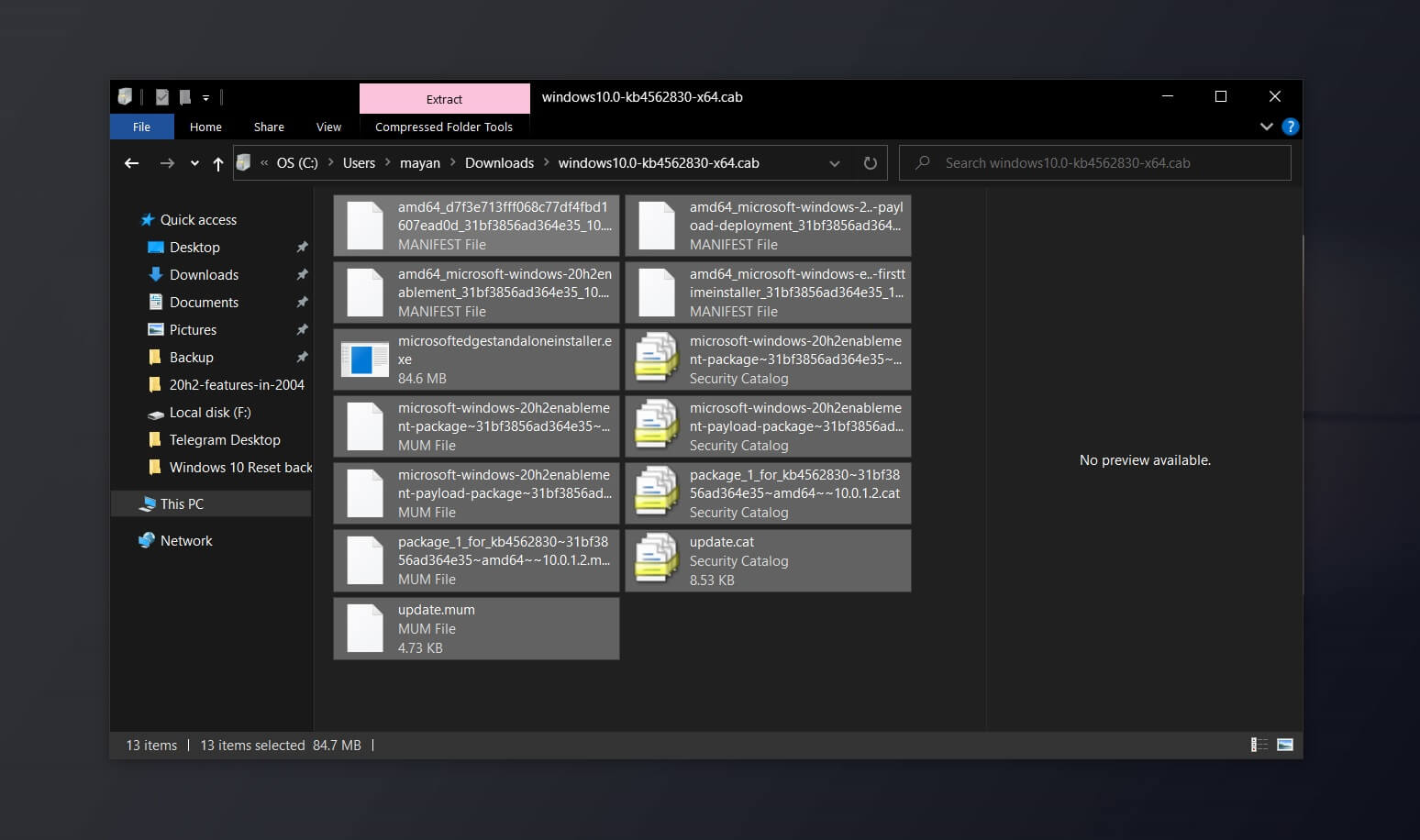
Task: Click the mayan breadcrumb in the address bar
Action: coord(420,163)
